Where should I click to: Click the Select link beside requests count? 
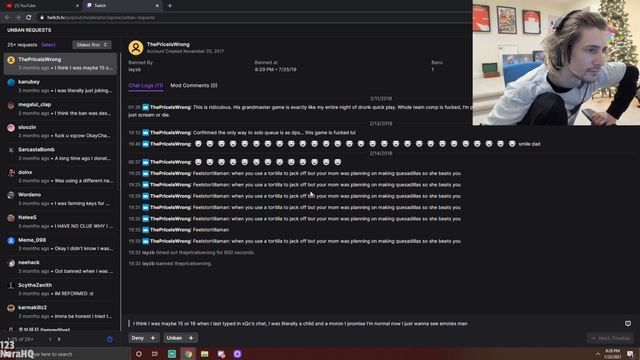(x=48, y=45)
